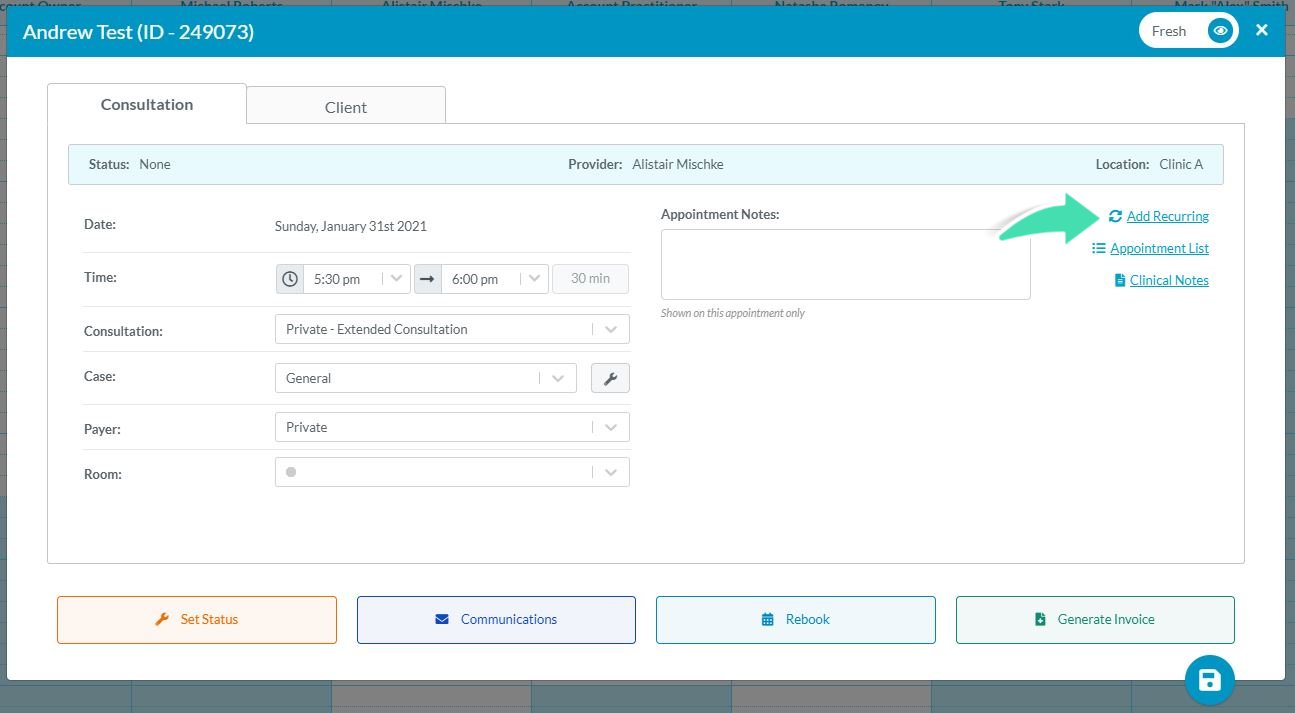Expand the Payer dropdown showing Private

(452, 427)
